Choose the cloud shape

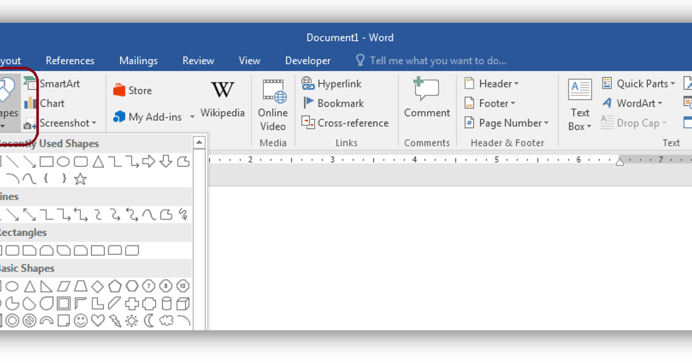(x=166, y=321)
